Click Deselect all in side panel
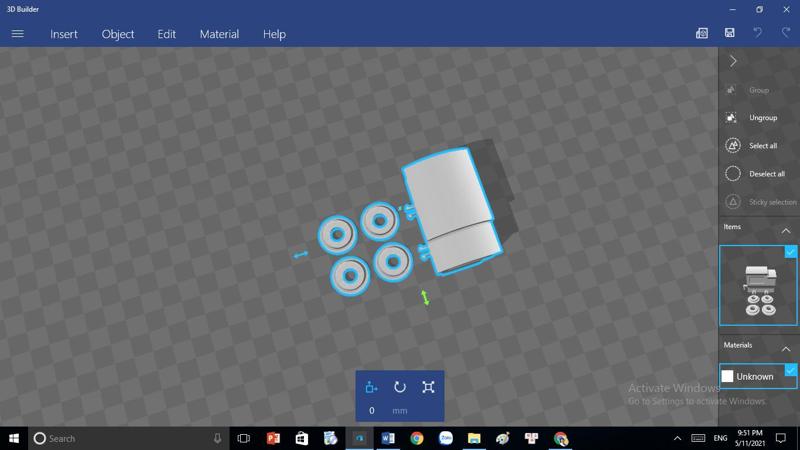Screen dimensions: 800x450 pos(755,173)
